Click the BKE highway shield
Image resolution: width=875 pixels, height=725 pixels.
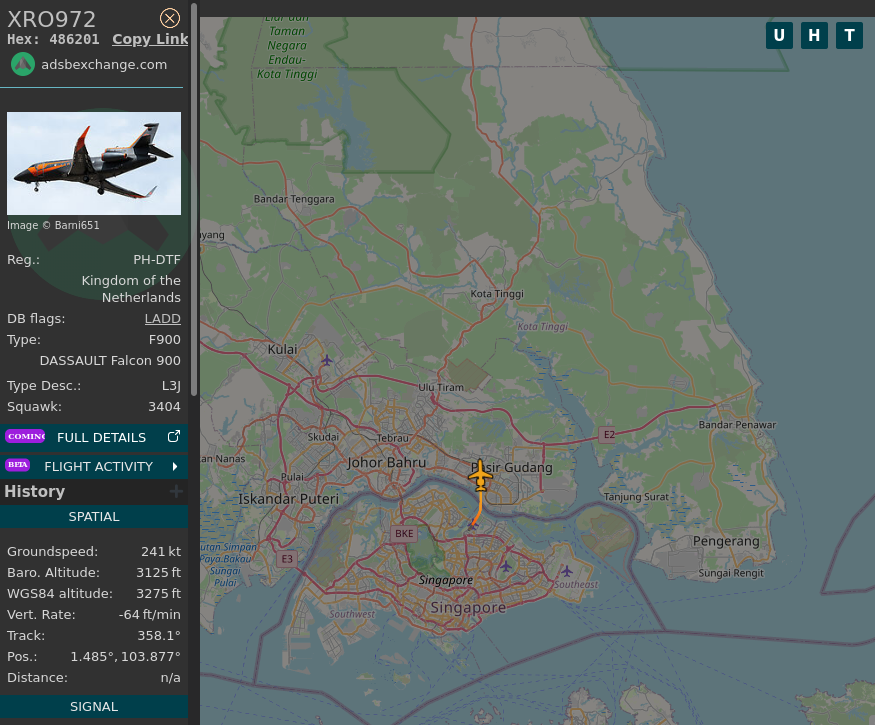point(404,534)
